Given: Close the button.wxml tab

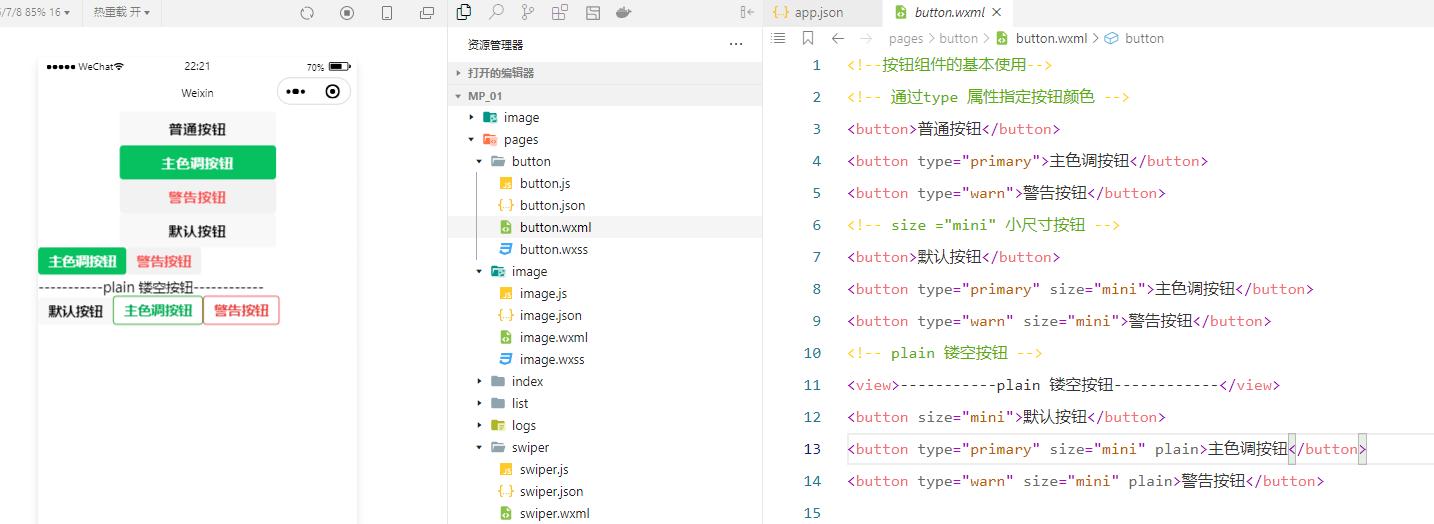Looking at the screenshot, I should click(996, 13).
